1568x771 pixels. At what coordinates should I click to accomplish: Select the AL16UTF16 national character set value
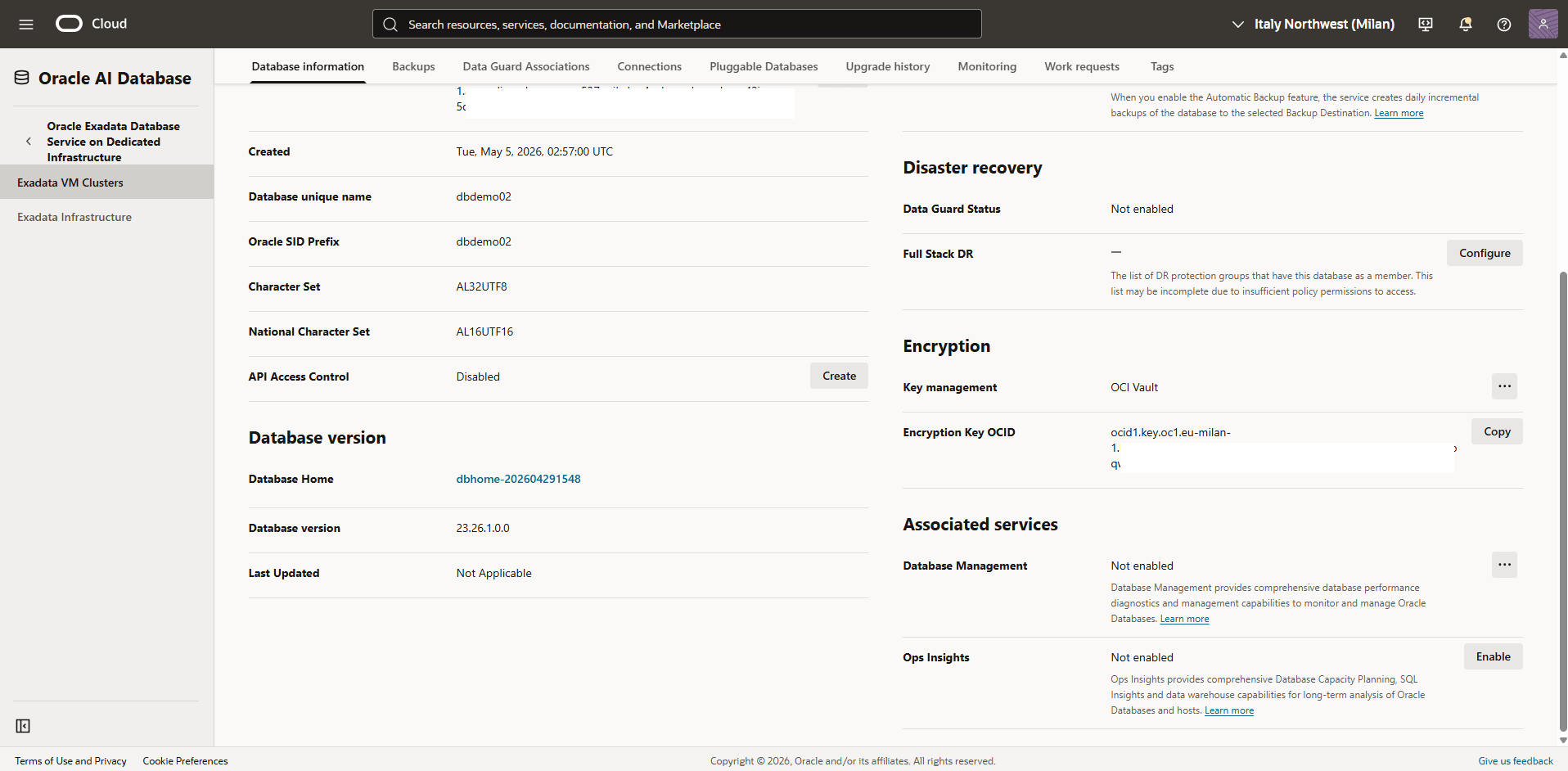coord(484,331)
